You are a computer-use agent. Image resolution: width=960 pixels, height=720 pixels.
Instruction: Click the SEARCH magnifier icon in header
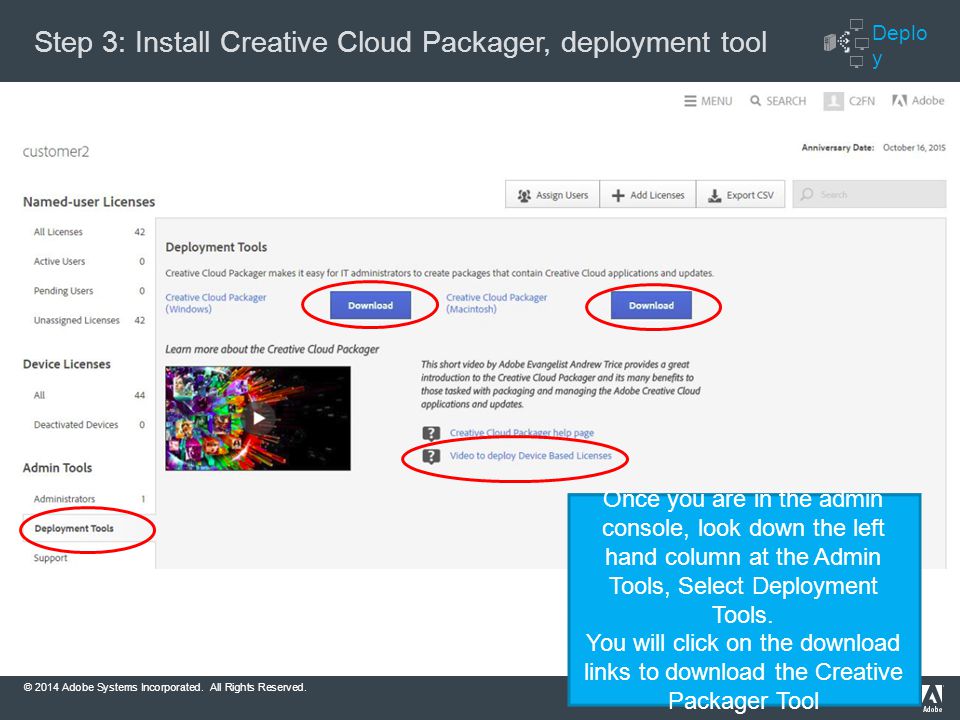[x=756, y=100]
